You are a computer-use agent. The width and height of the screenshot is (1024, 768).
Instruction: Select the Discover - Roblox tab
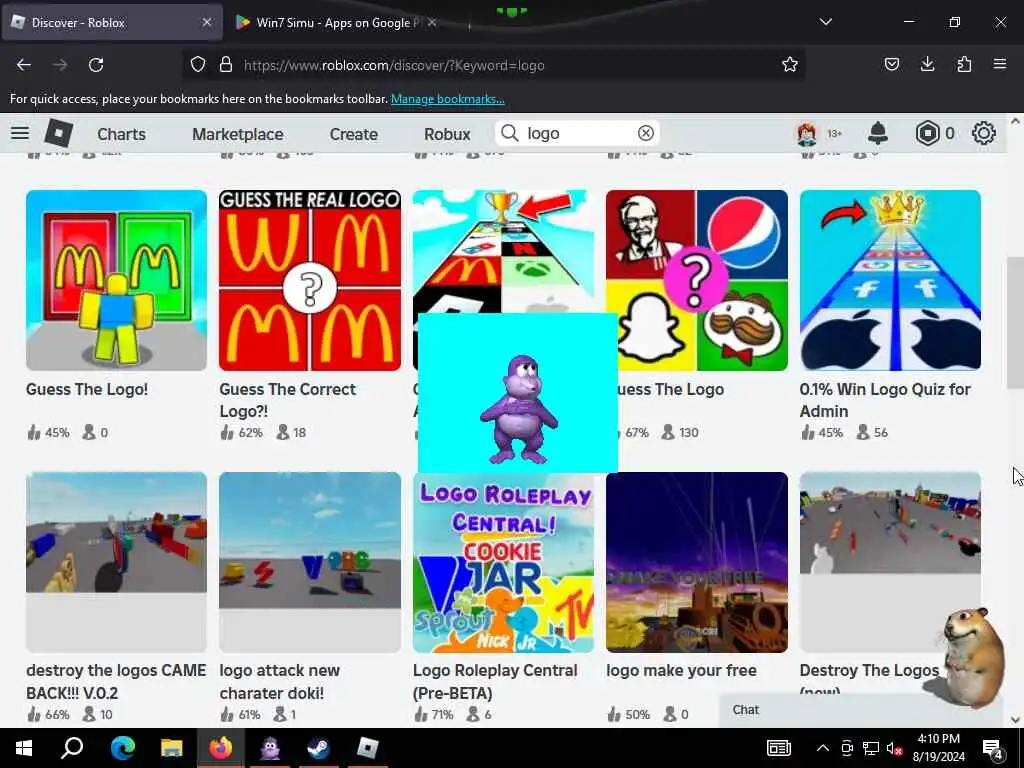pos(112,22)
